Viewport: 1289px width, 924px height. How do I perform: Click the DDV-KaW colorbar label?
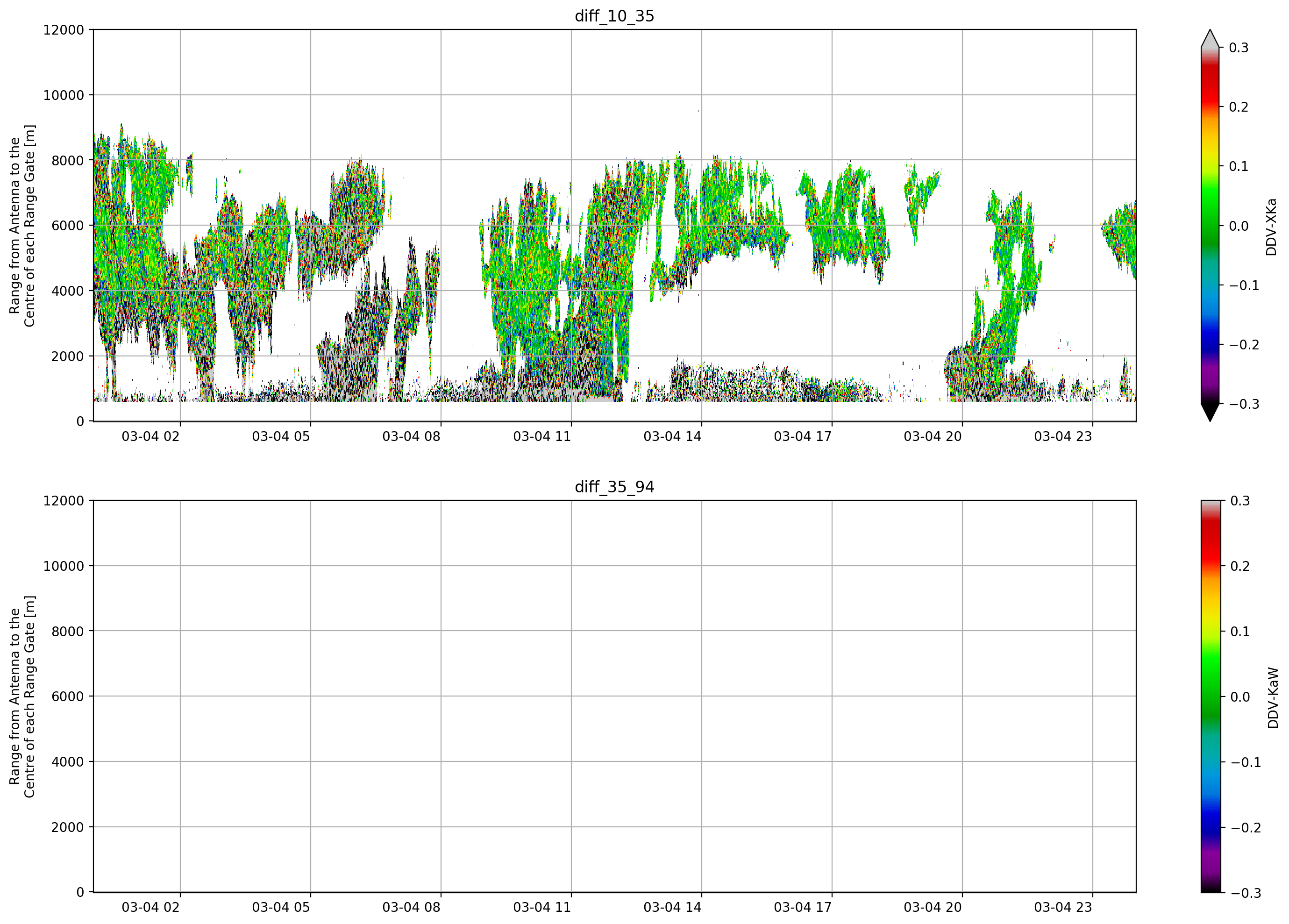1273,698
